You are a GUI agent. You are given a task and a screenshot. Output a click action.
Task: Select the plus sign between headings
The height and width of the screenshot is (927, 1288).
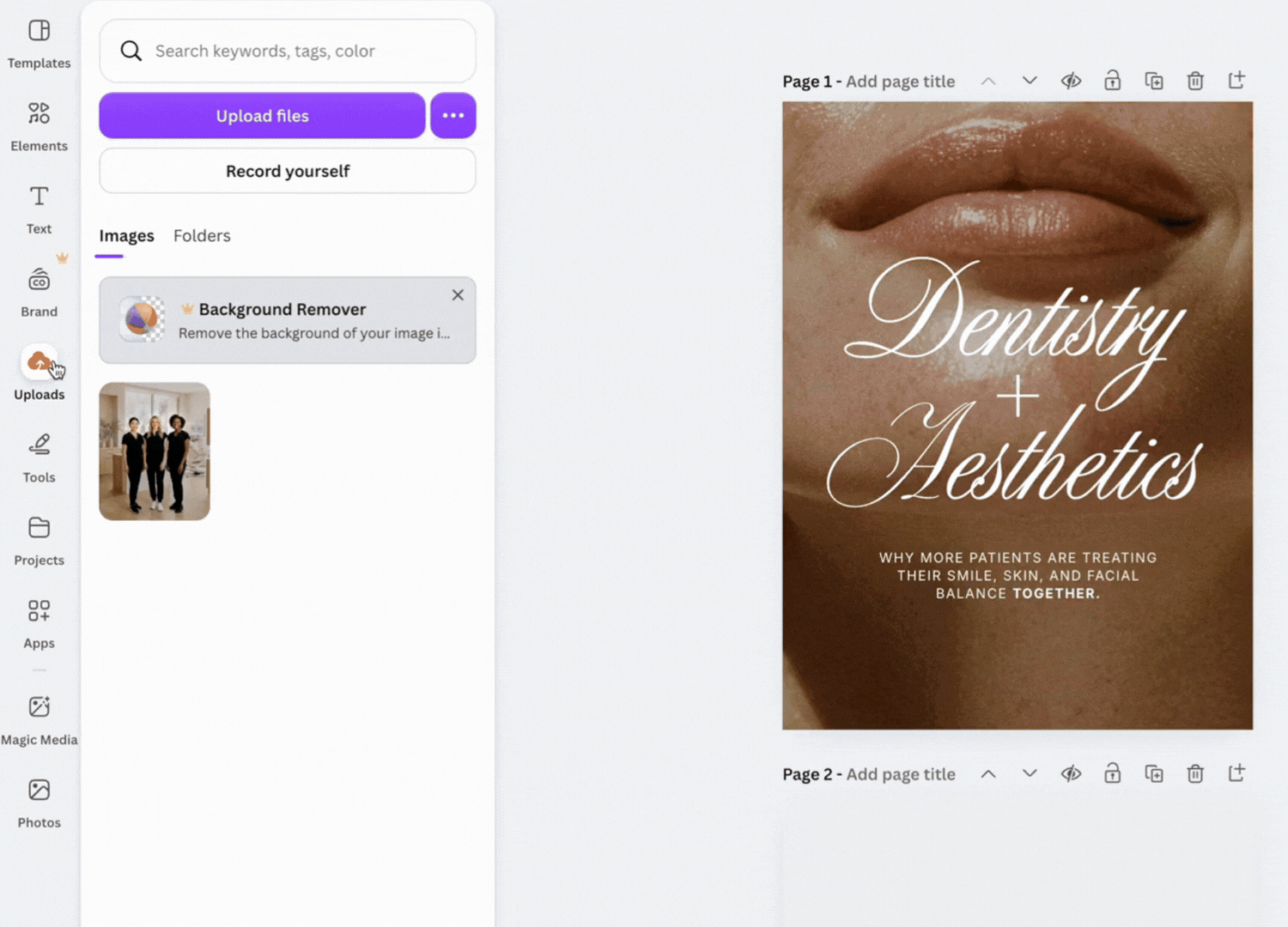click(1018, 396)
